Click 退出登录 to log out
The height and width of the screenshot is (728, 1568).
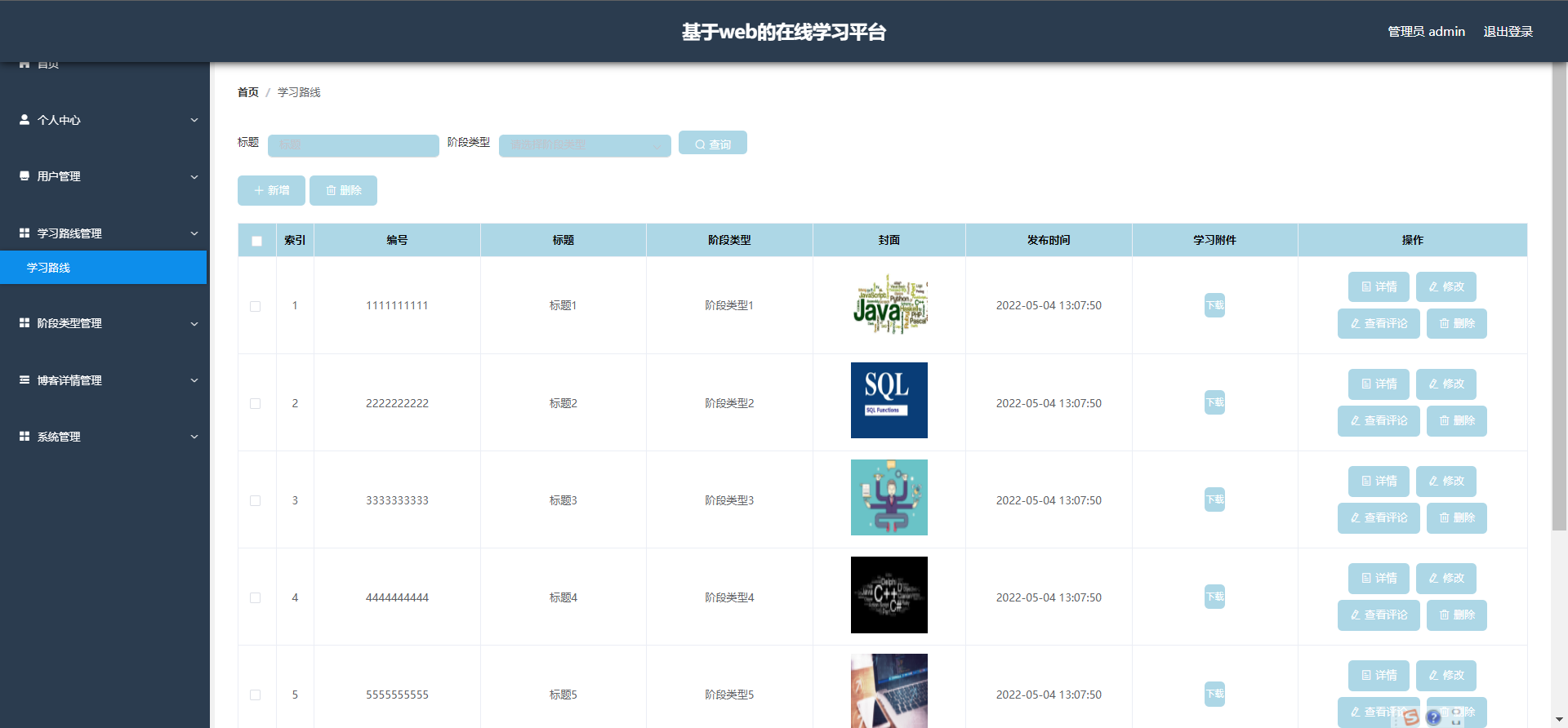1508,31
